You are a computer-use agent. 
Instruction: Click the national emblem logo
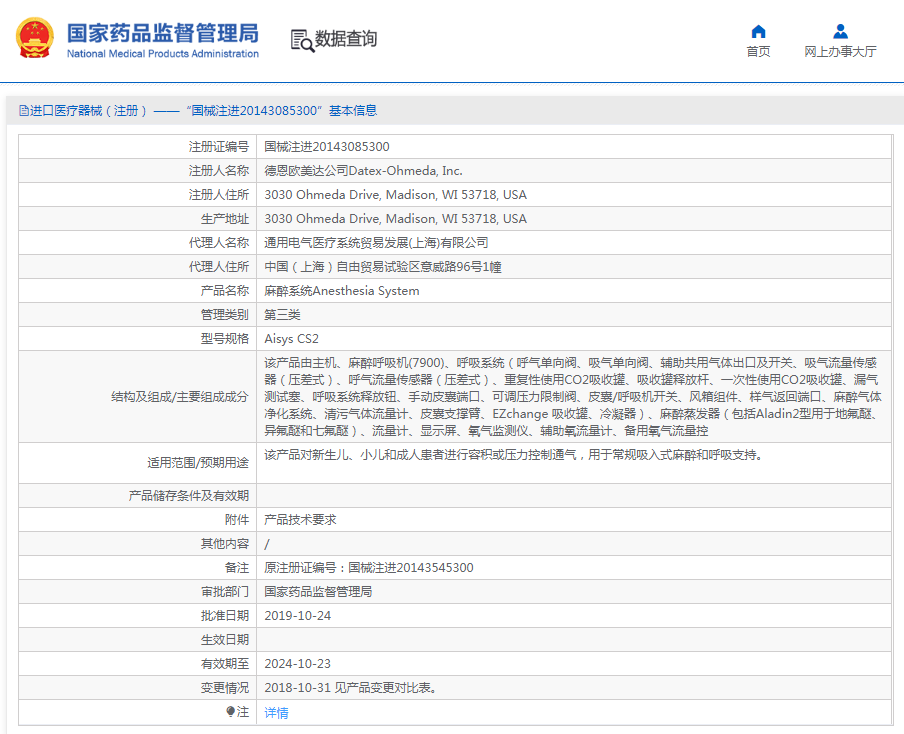coord(36,38)
